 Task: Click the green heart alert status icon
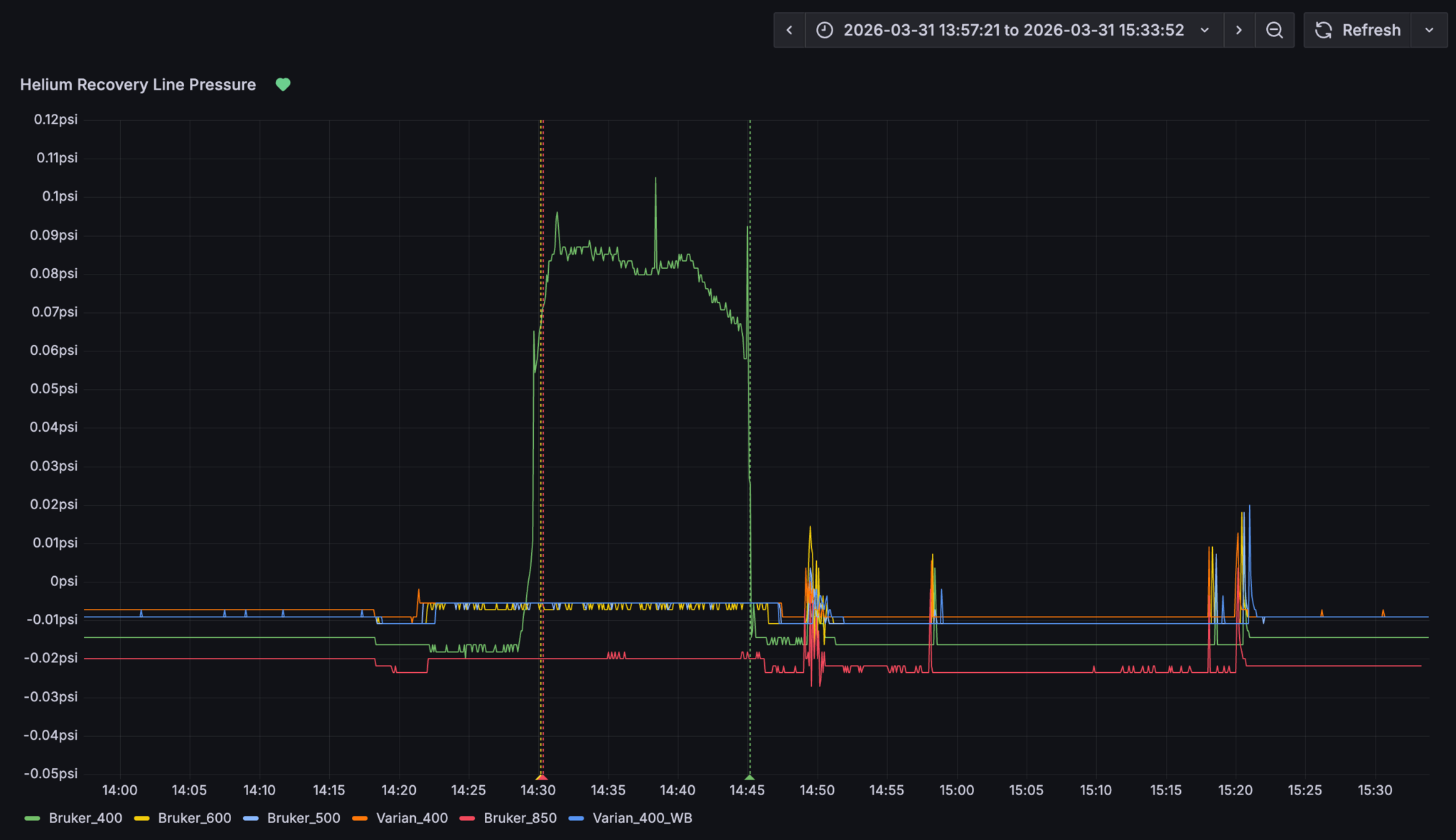pyautogui.click(x=283, y=85)
